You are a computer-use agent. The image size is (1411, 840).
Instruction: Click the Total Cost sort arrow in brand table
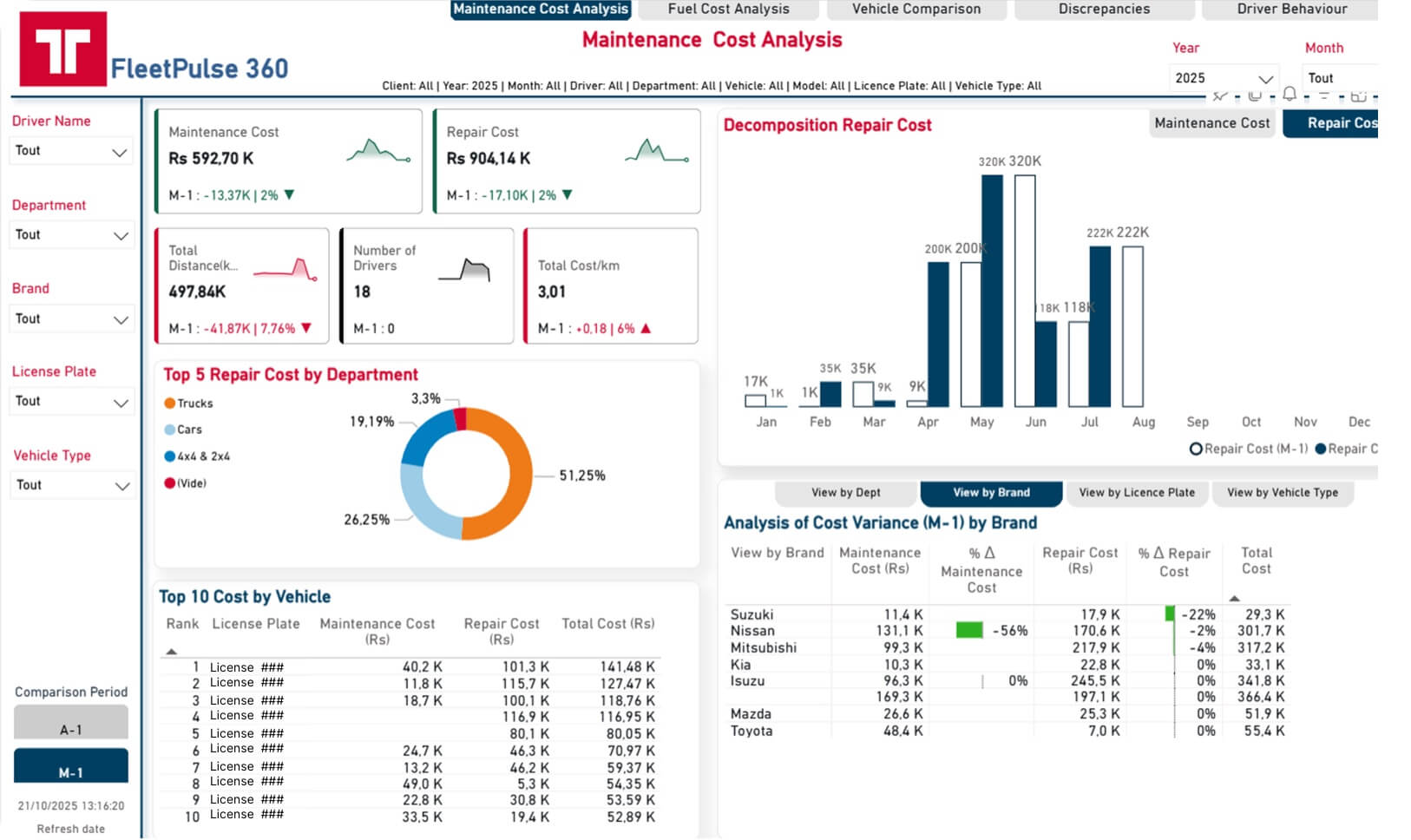pos(1235,597)
